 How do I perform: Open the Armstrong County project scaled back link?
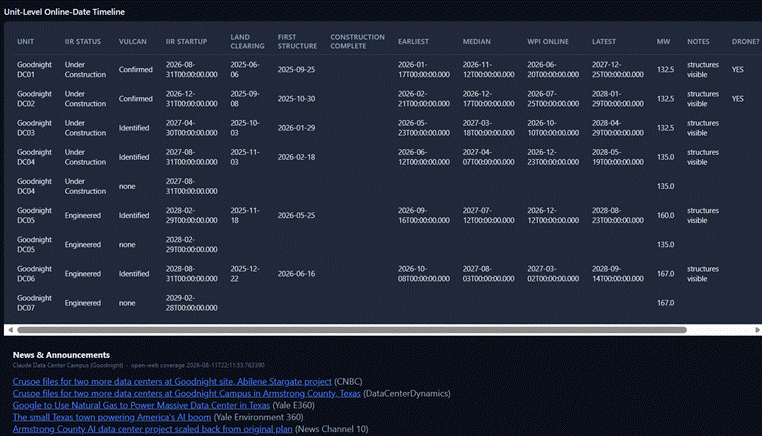point(153,429)
